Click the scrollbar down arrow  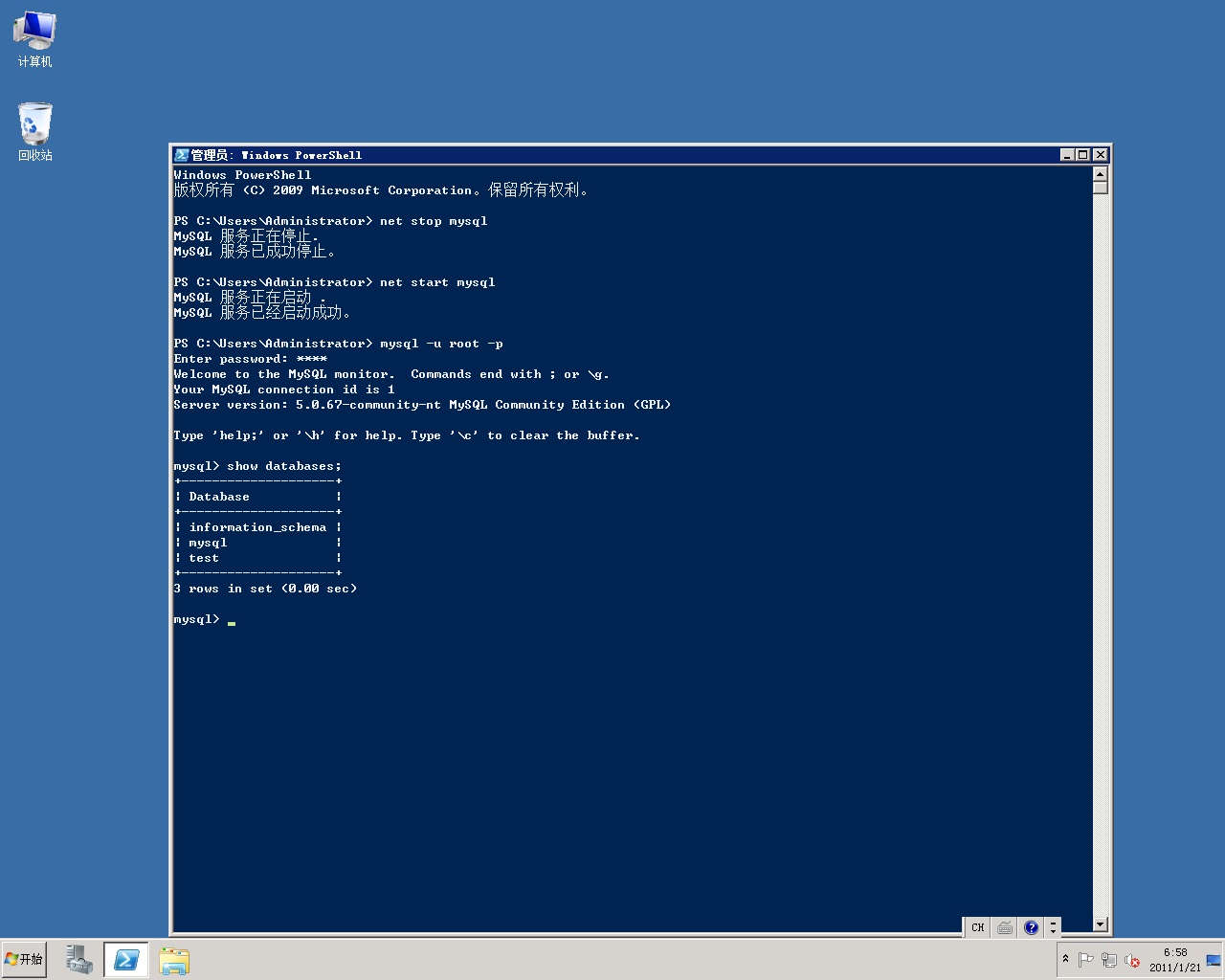coord(1101,924)
